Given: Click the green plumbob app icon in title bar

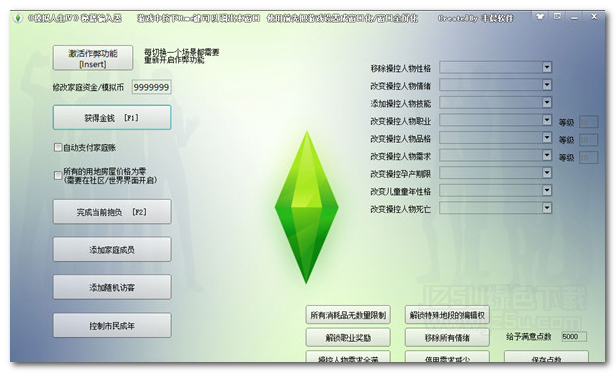Looking at the screenshot, I should click(18, 18).
